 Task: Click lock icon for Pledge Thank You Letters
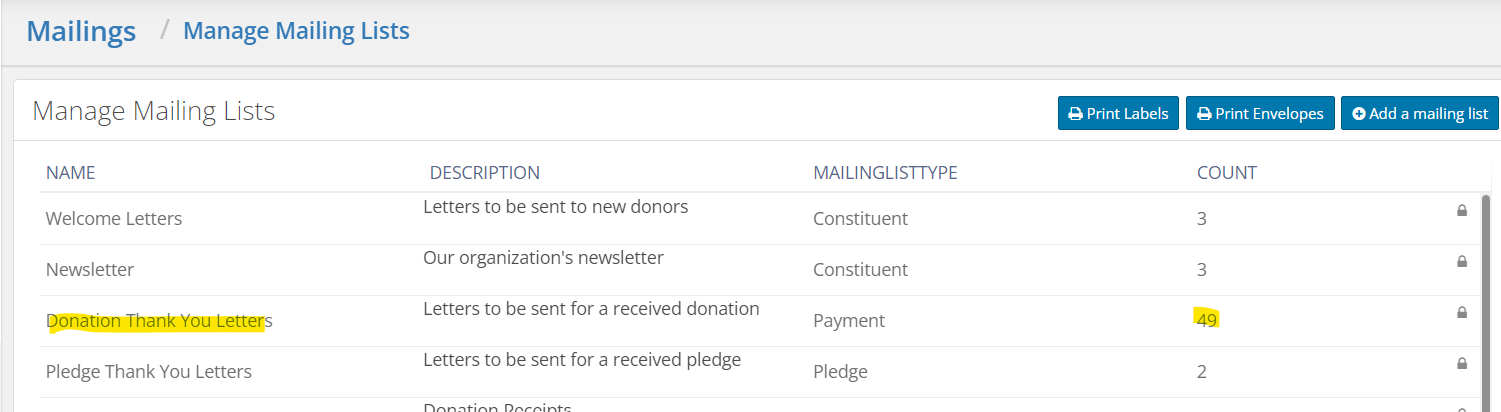coord(1462,363)
